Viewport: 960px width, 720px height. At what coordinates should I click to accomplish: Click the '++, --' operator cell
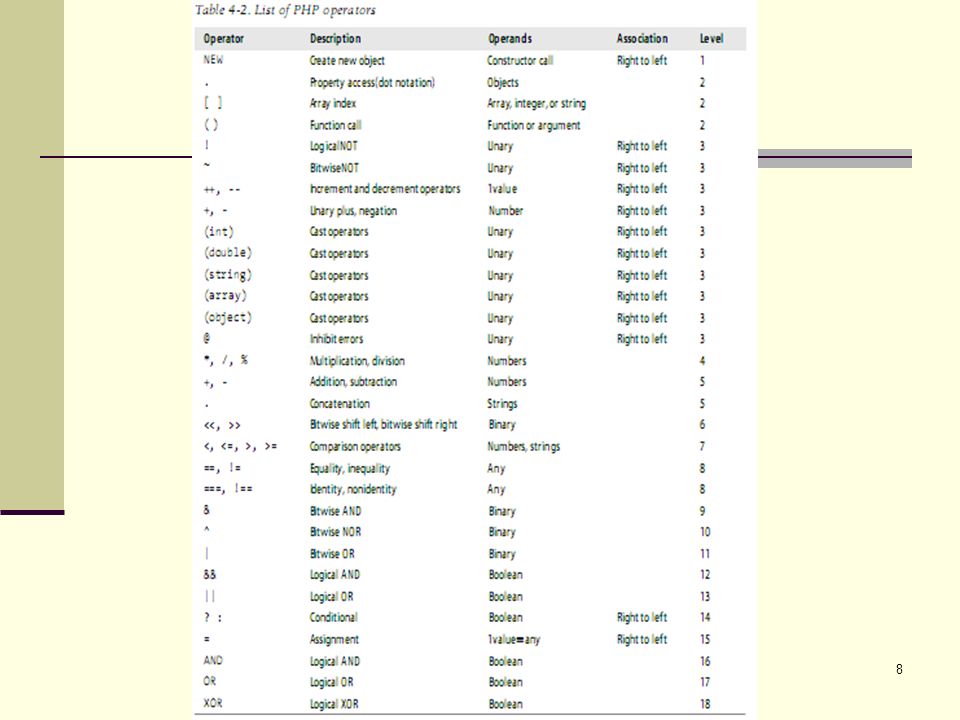pos(222,190)
